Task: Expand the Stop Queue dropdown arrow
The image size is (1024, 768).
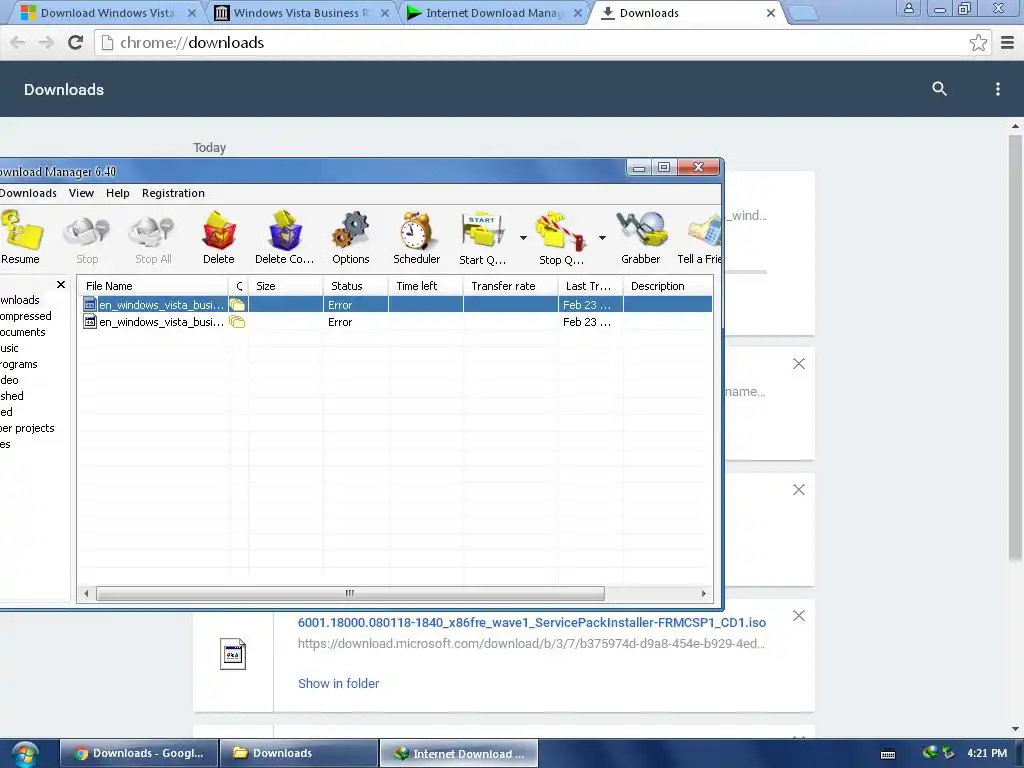Action: click(x=602, y=238)
